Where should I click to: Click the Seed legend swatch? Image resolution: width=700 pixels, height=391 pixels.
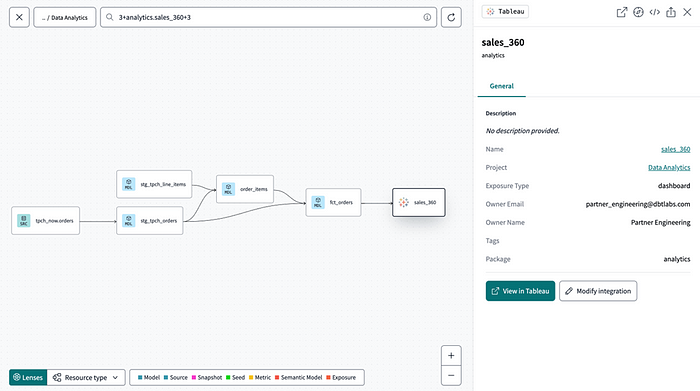coord(228,377)
